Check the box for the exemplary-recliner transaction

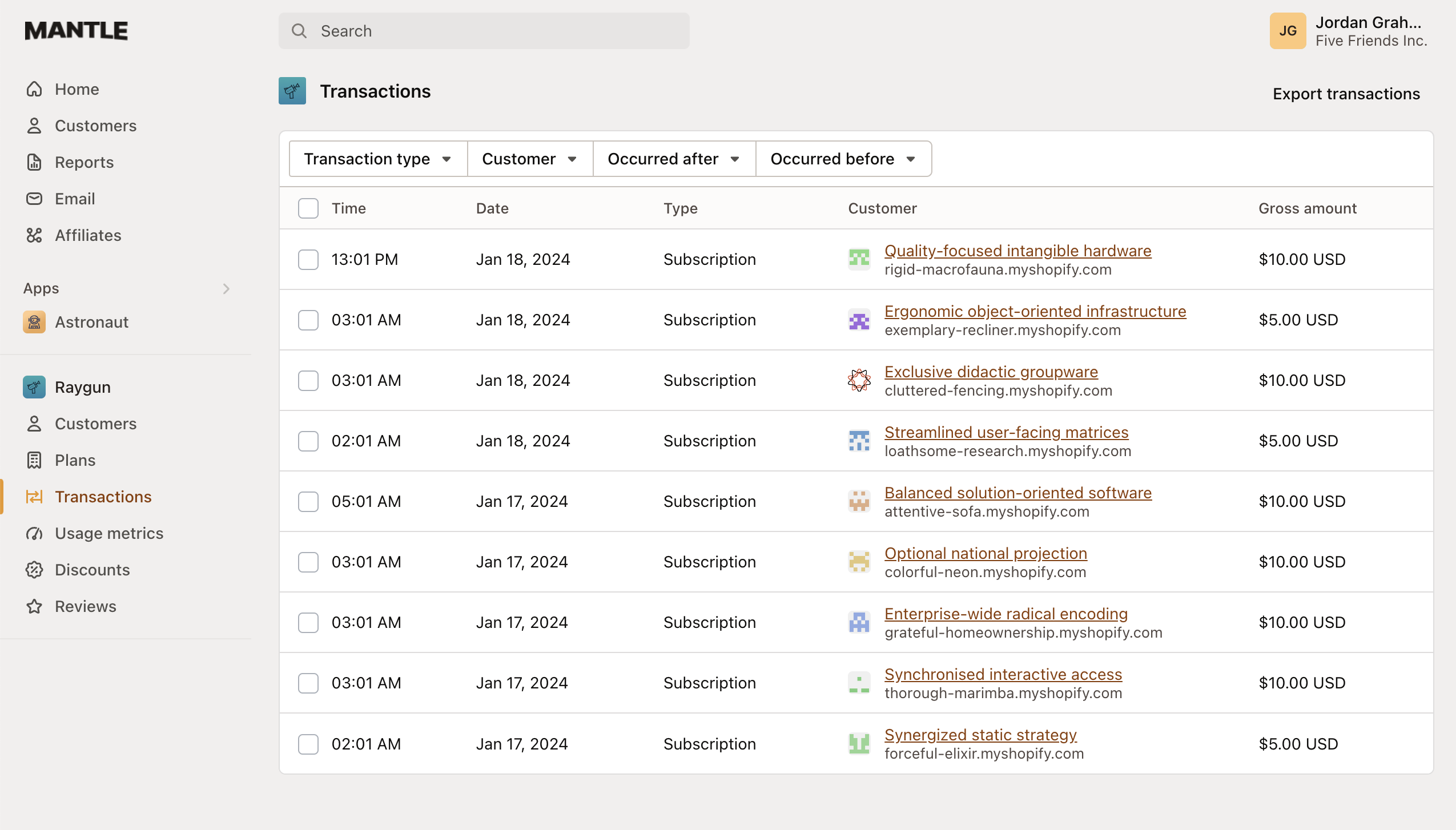point(308,320)
